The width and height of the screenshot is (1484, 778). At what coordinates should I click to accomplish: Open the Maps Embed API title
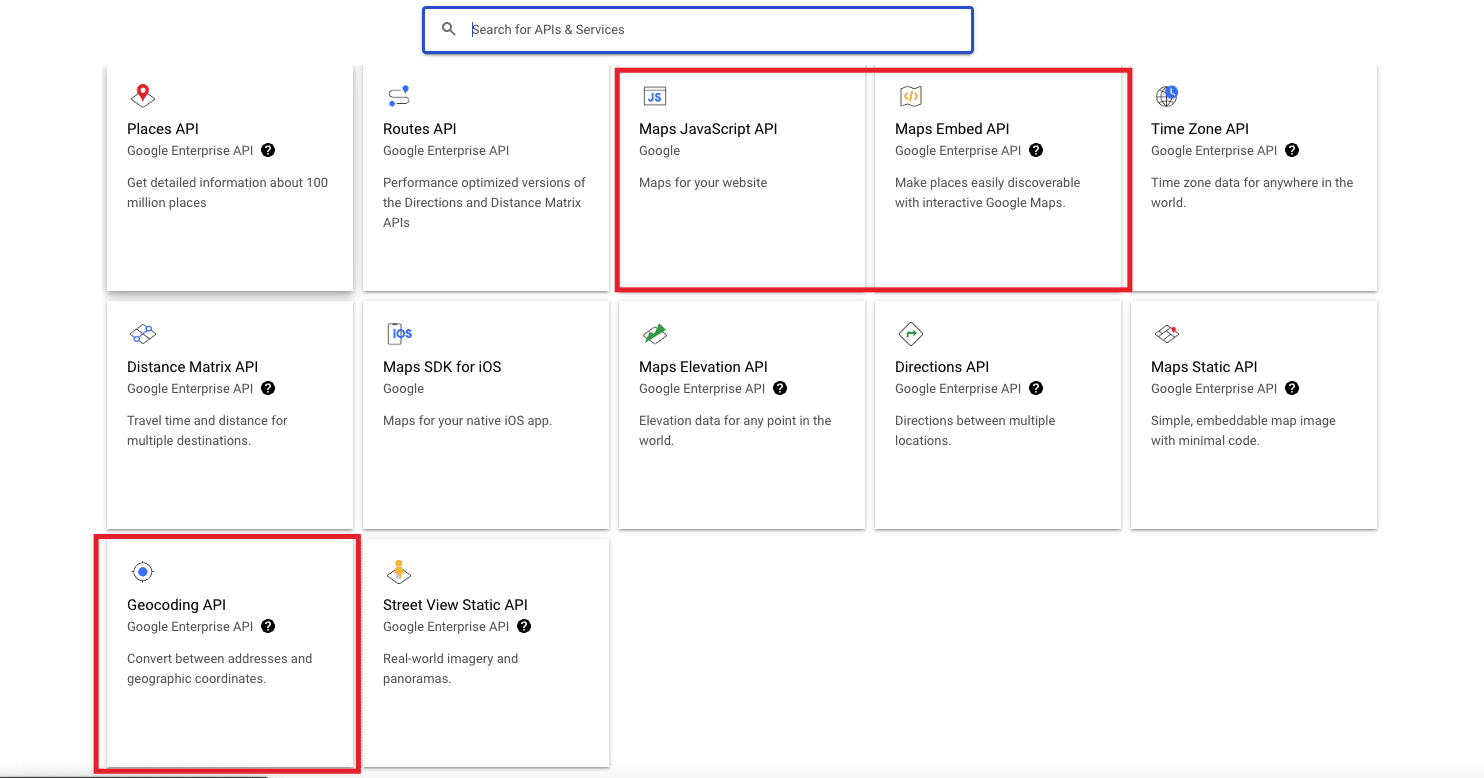(x=952, y=129)
